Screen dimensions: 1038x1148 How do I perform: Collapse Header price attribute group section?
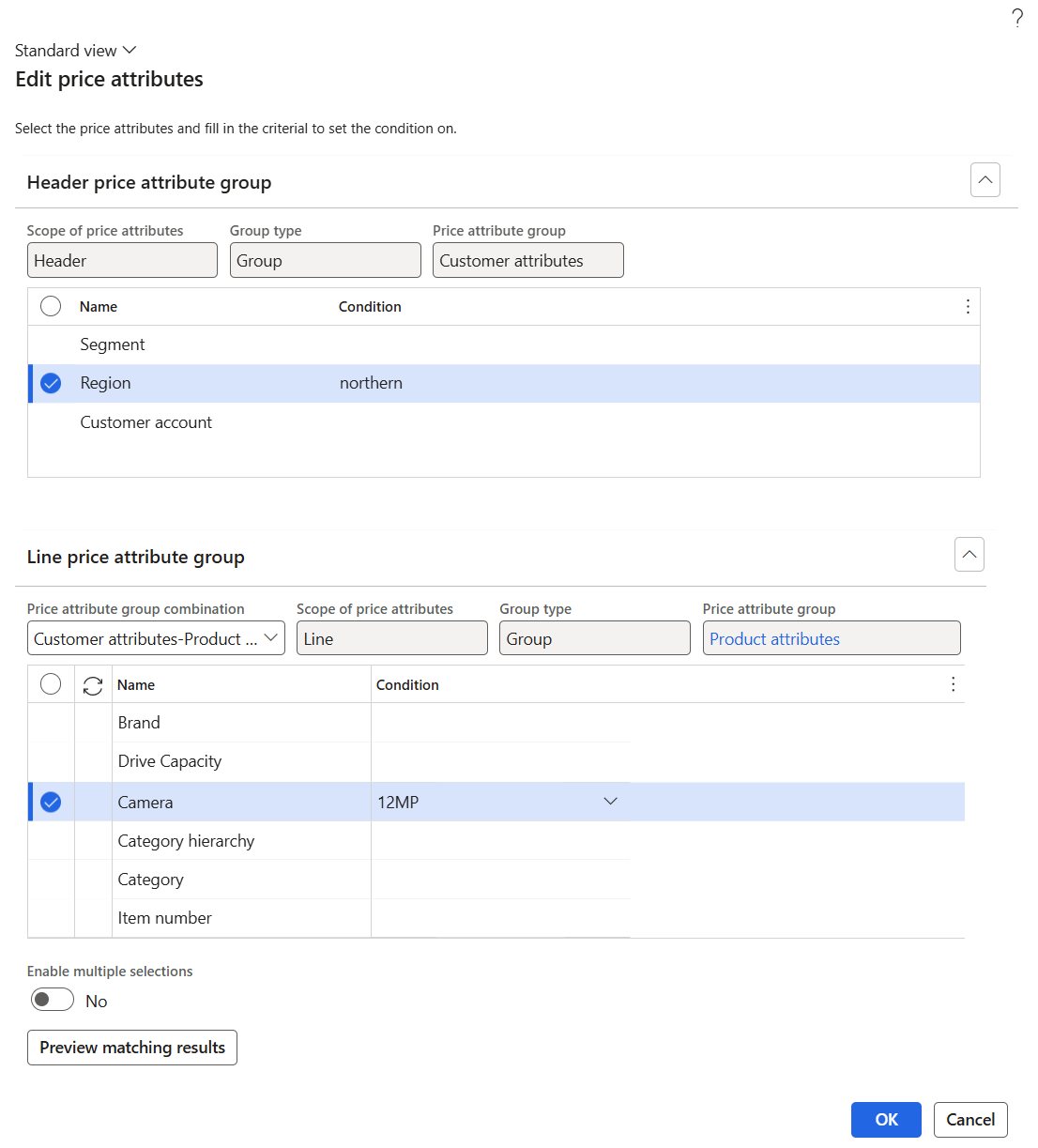click(985, 179)
